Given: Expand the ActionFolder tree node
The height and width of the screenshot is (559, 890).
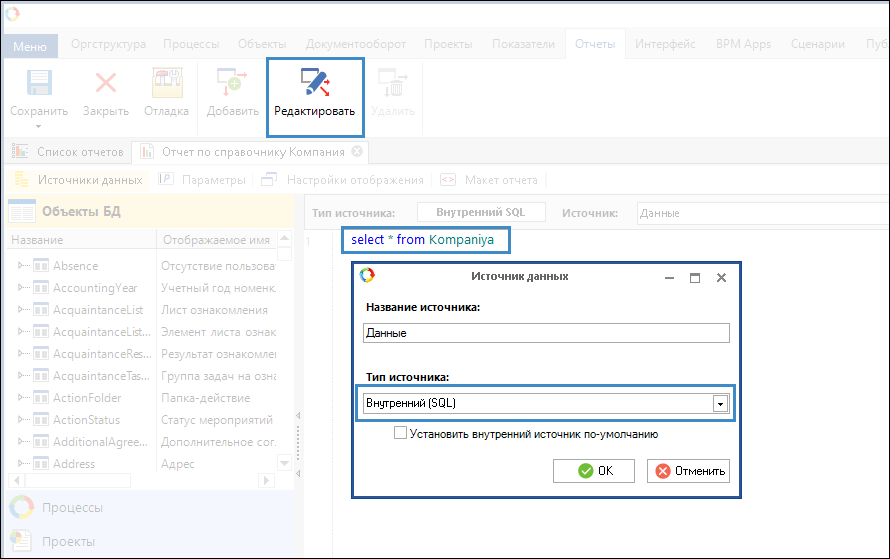Looking at the screenshot, I should [22, 398].
